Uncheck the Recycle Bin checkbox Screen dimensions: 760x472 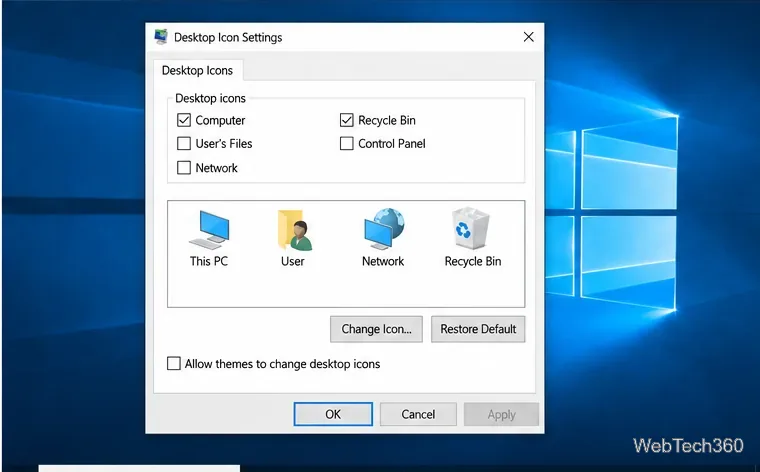pos(347,120)
